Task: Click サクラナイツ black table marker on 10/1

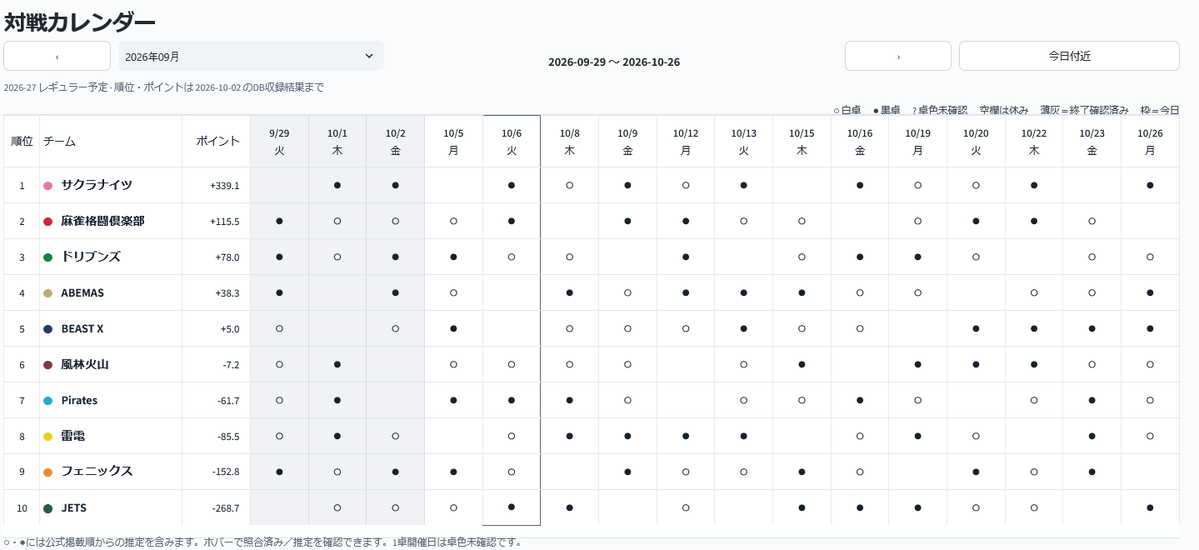Action: pos(337,185)
